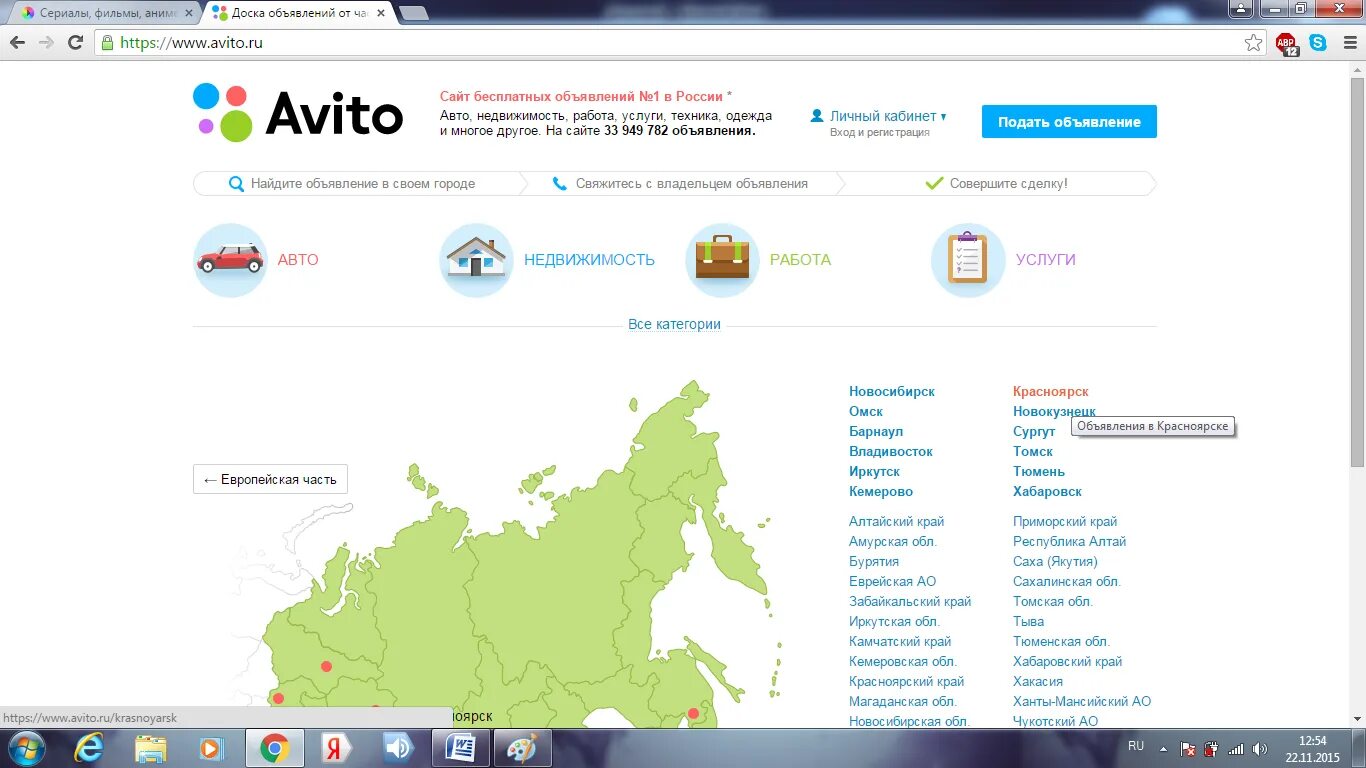Screen dimensions: 1366x768
Task: Select city Барнаул
Action: 876,431
